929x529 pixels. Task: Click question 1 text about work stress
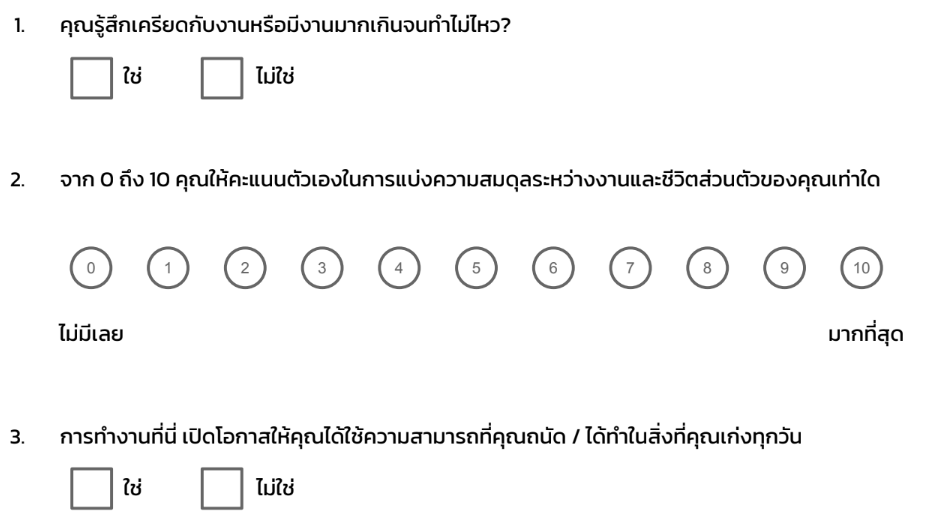(x=285, y=25)
